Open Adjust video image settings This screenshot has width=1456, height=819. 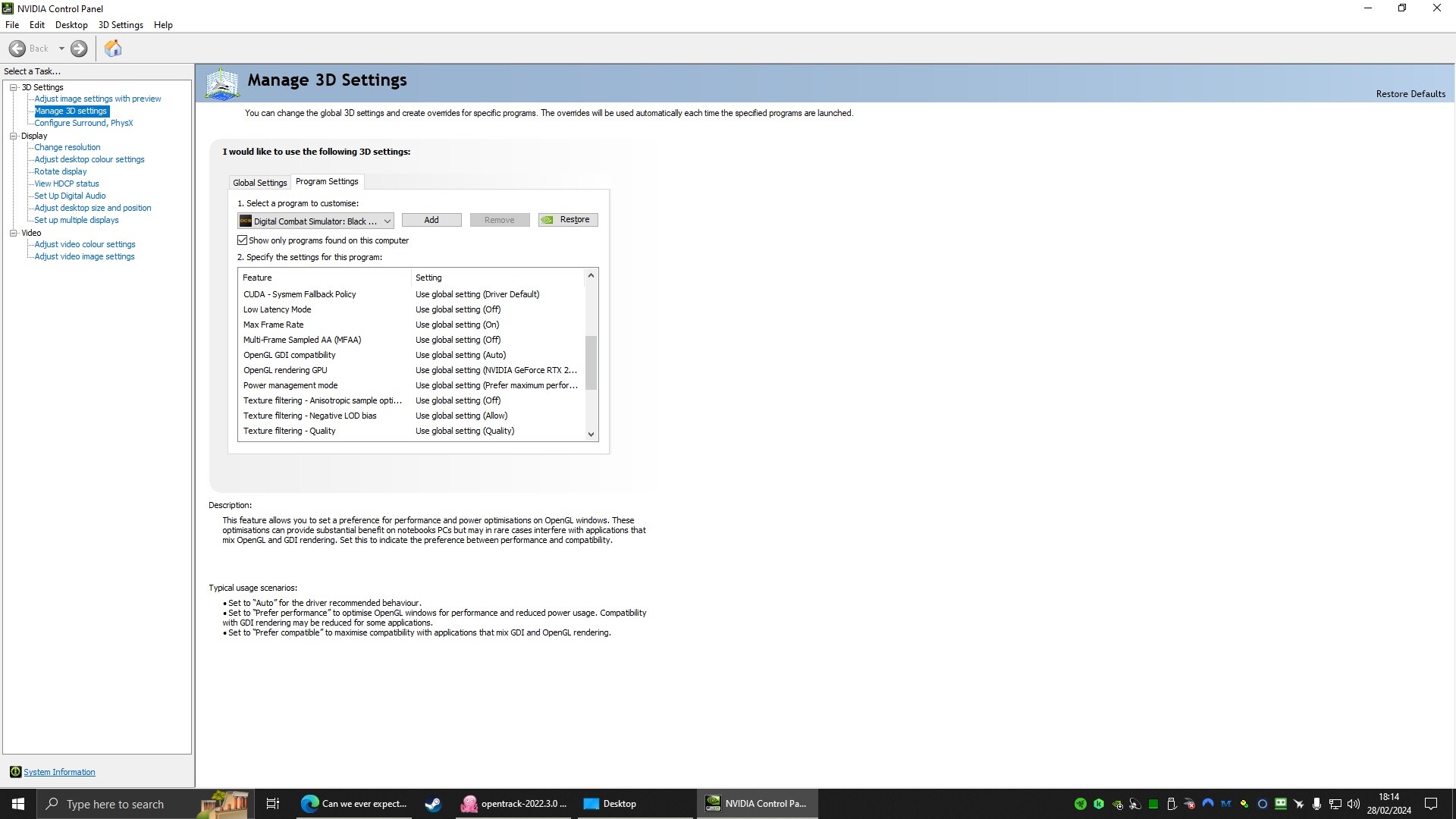[x=84, y=256]
